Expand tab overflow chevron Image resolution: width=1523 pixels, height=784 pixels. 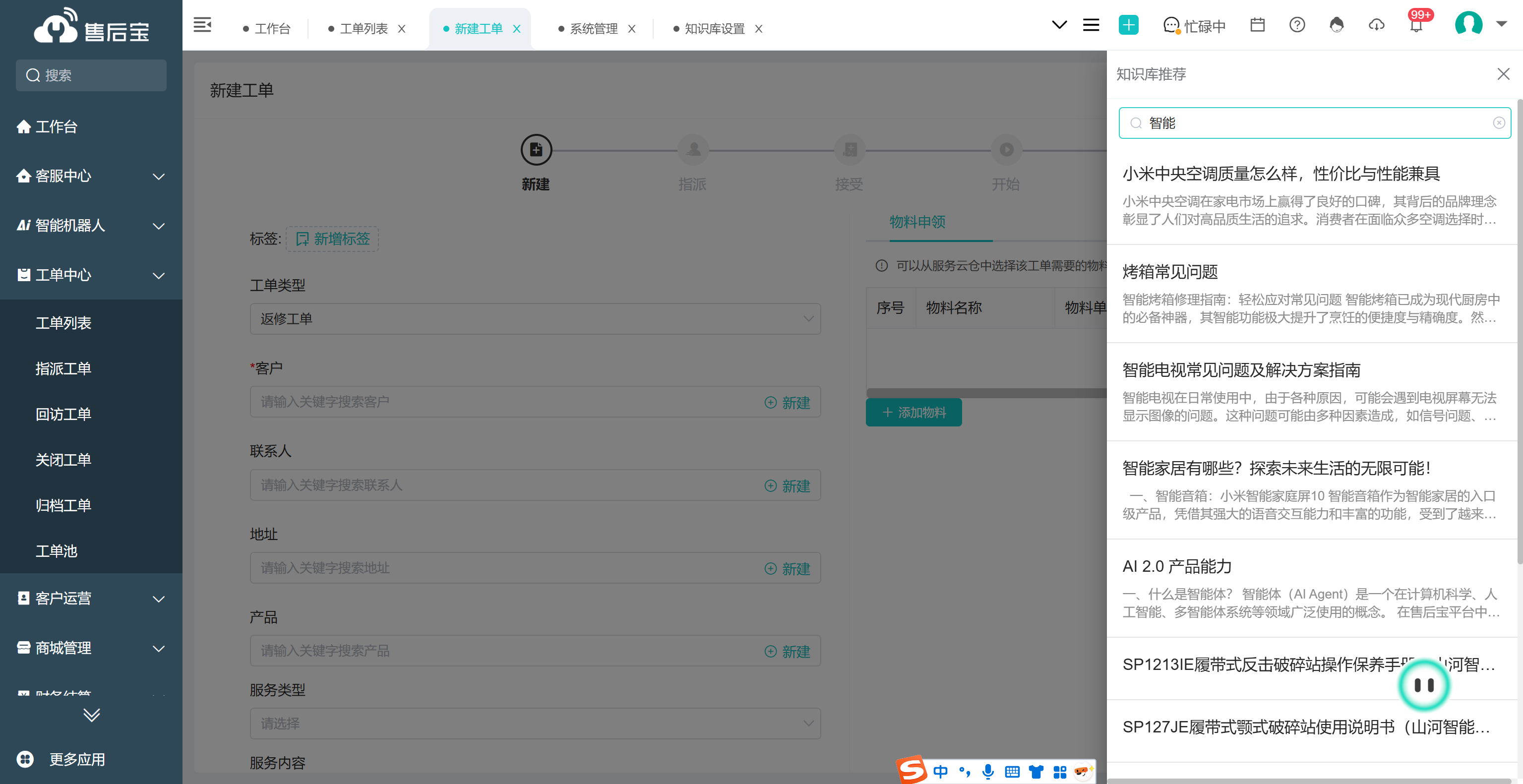tap(1059, 25)
